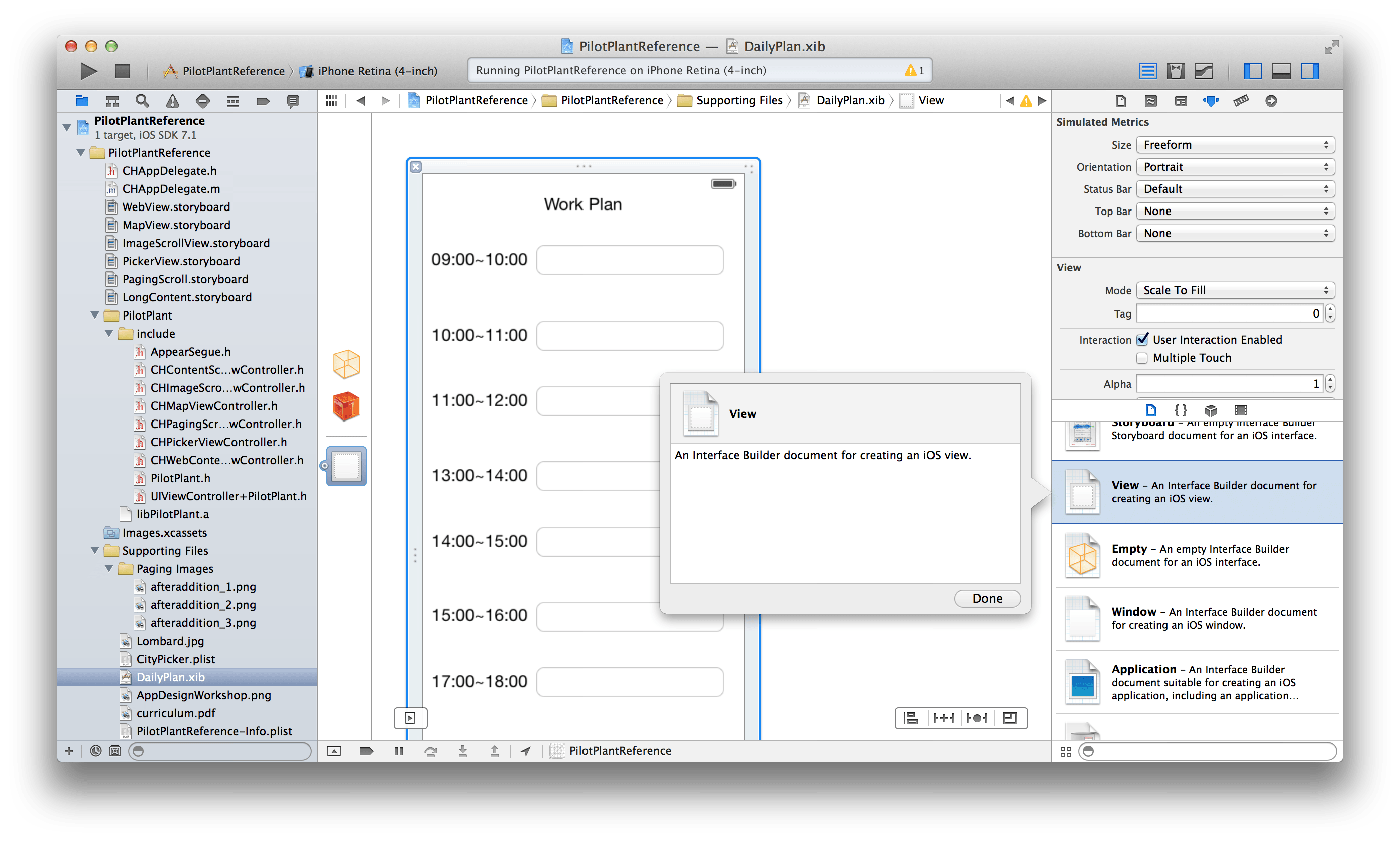Collapse the include folder

click(109, 333)
